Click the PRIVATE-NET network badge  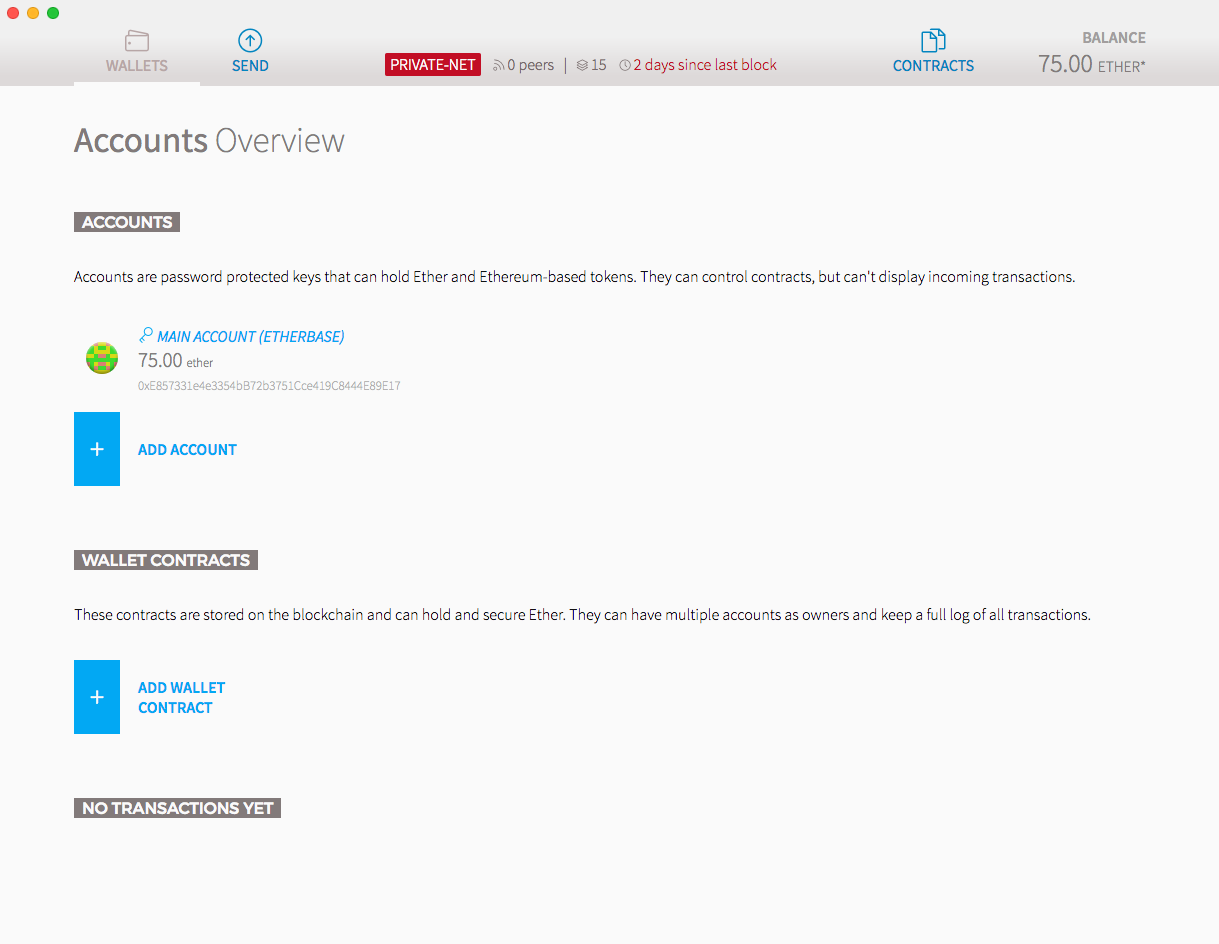click(x=433, y=65)
